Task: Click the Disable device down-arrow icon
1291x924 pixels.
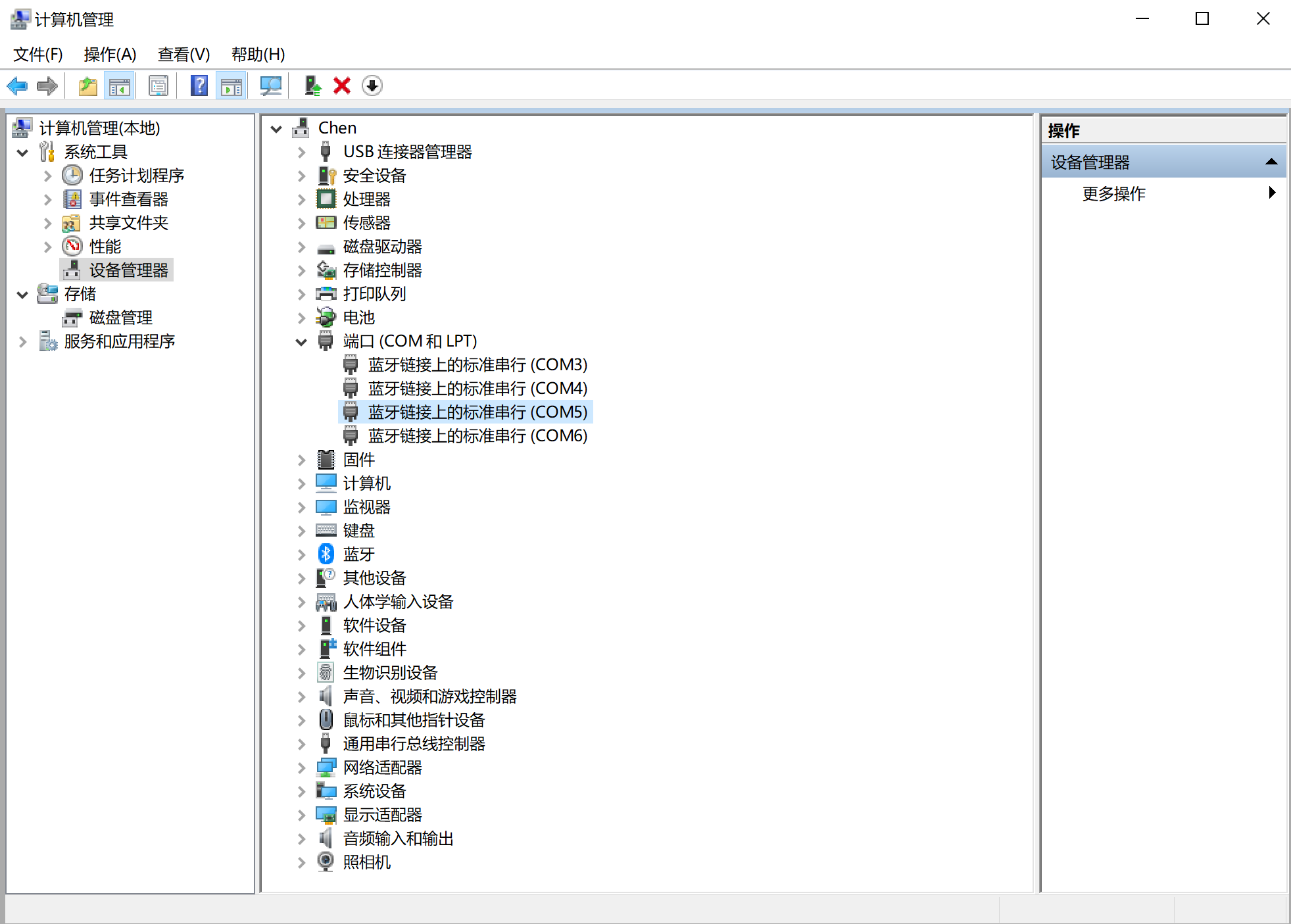Action: click(372, 86)
